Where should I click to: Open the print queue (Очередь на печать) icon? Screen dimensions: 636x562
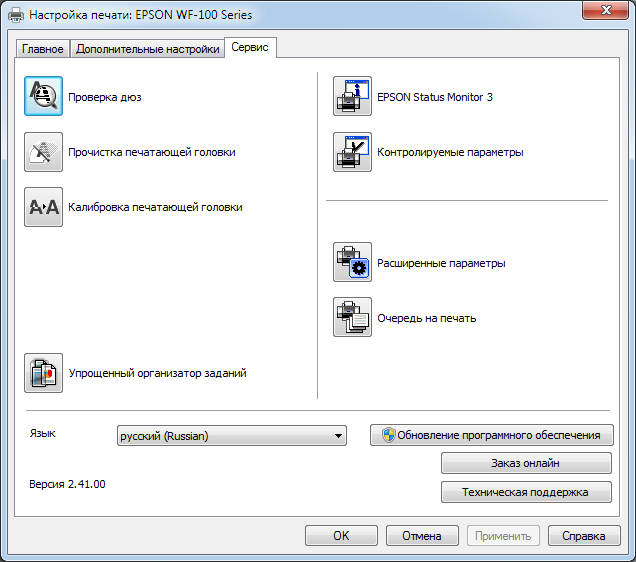coord(352,317)
